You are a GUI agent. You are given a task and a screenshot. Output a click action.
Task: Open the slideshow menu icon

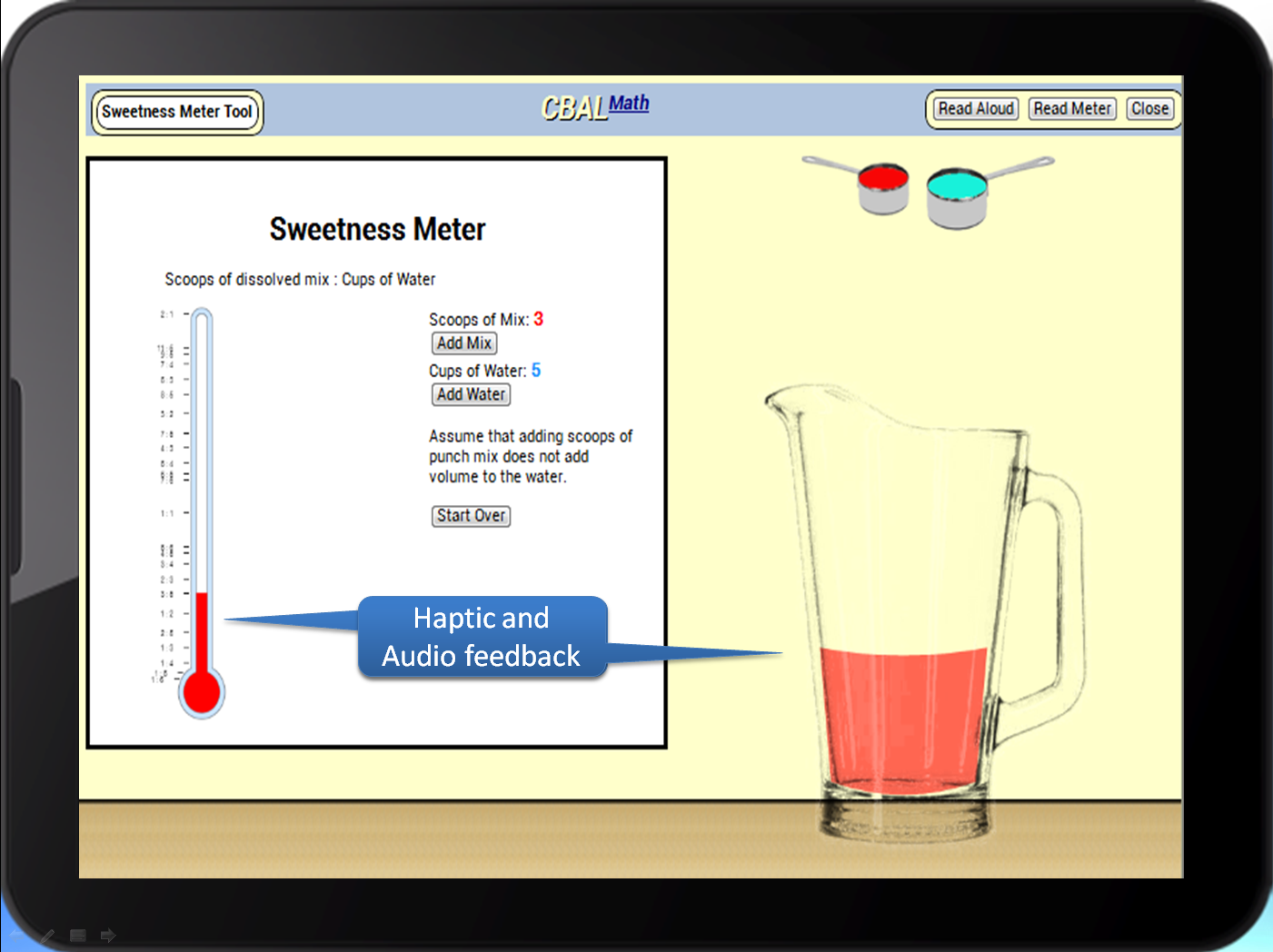78,935
